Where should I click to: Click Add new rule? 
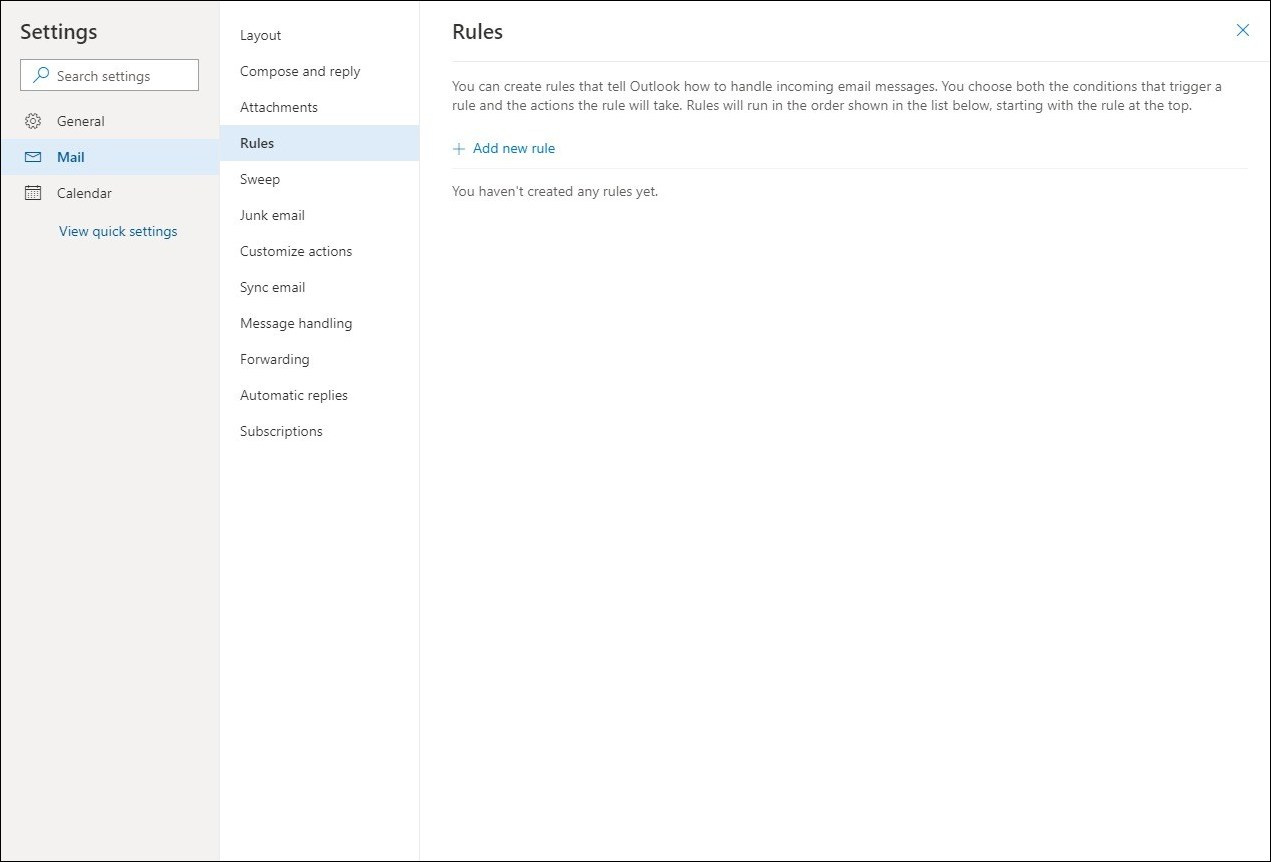[504, 148]
